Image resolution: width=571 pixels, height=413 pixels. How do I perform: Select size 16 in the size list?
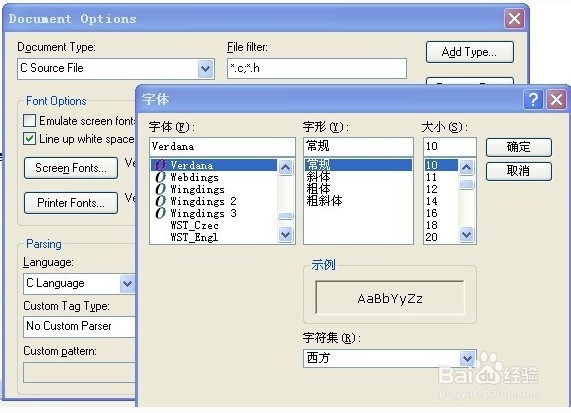[x=441, y=213]
